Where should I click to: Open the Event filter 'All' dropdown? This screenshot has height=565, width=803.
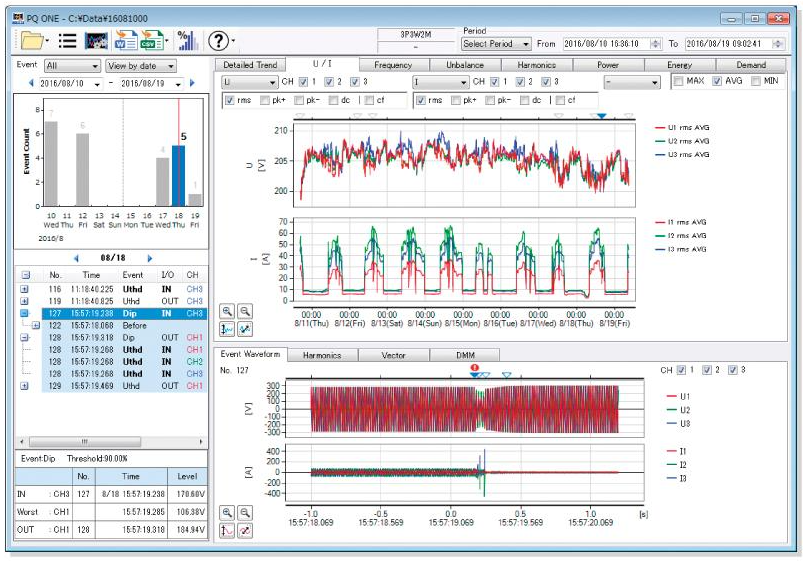72,66
